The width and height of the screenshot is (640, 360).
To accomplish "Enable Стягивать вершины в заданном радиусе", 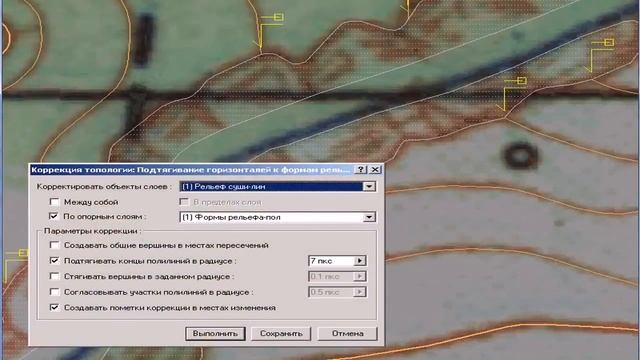I will tap(54, 276).
